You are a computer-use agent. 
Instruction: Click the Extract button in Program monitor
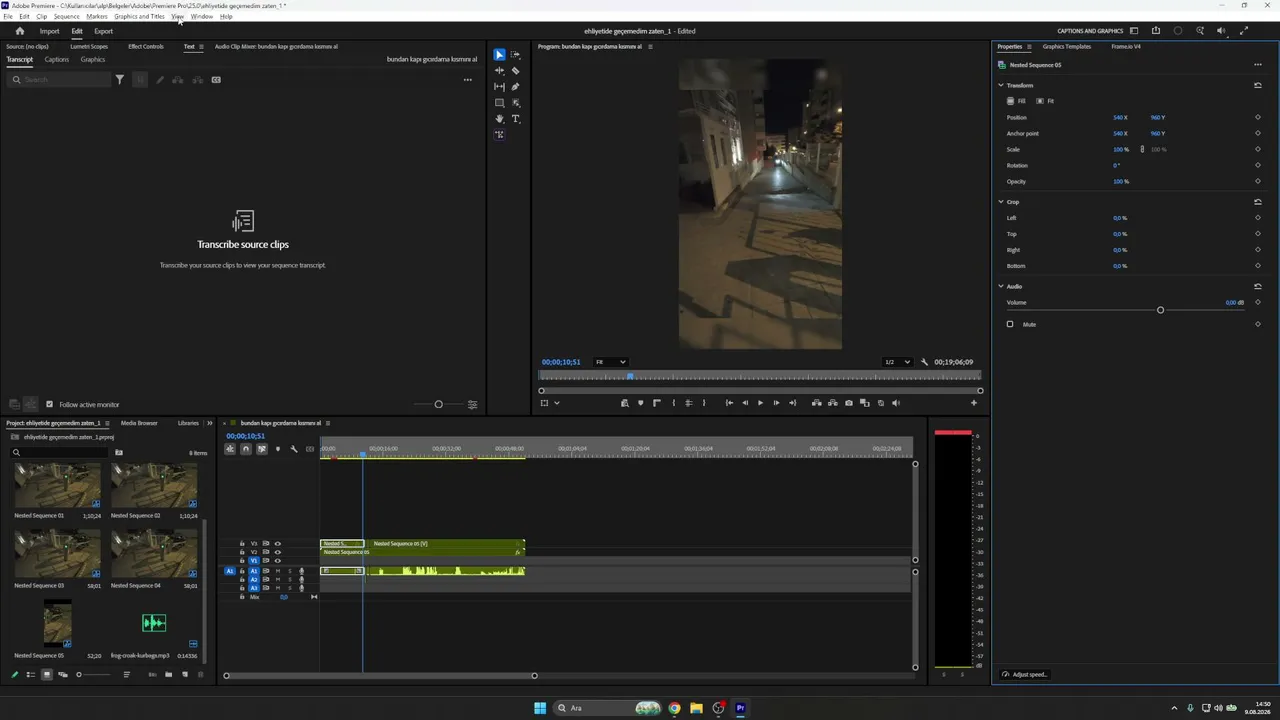(833, 403)
